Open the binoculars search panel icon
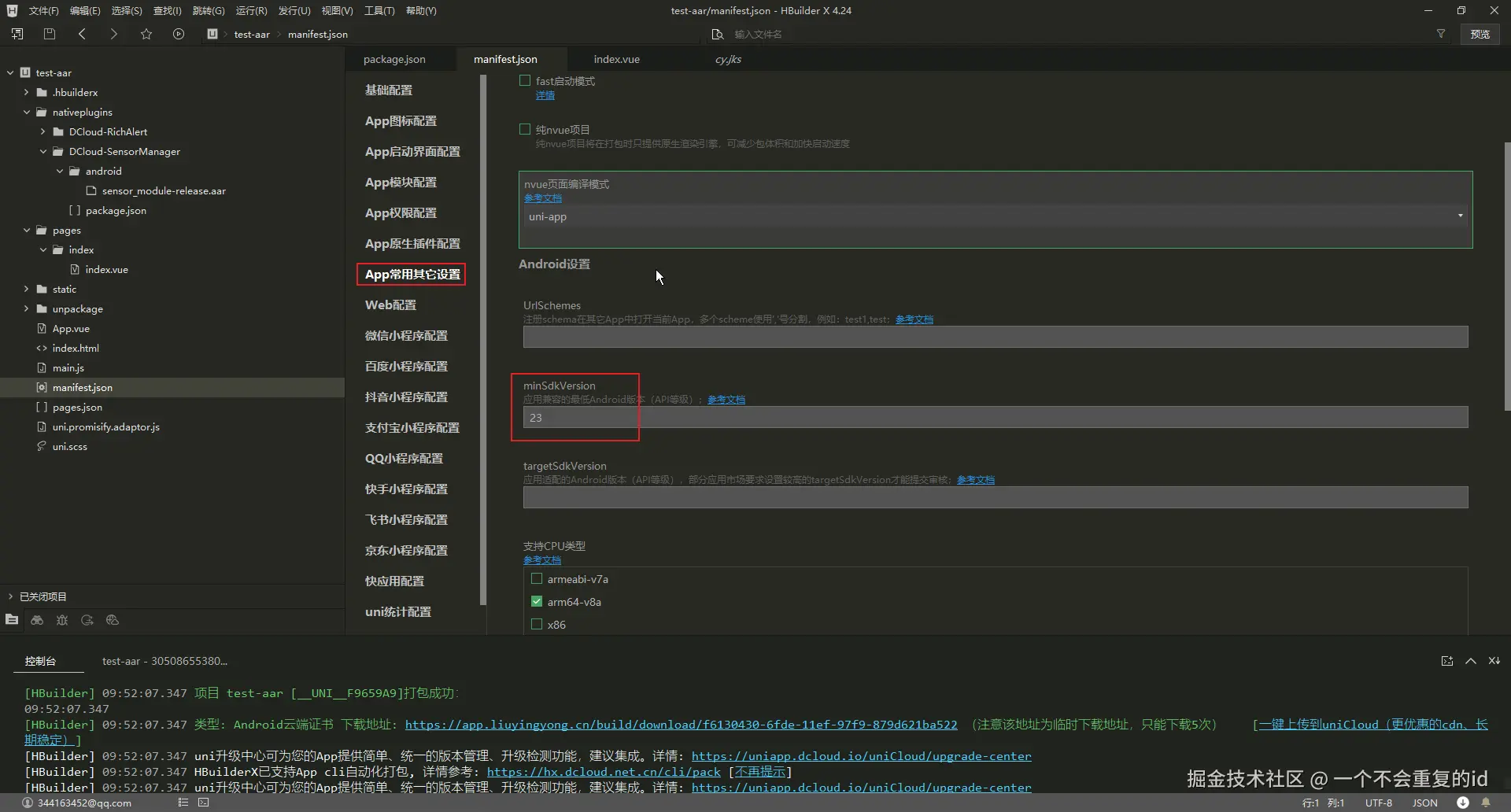Image resolution: width=1511 pixels, height=812 pixels. [37, 620]
